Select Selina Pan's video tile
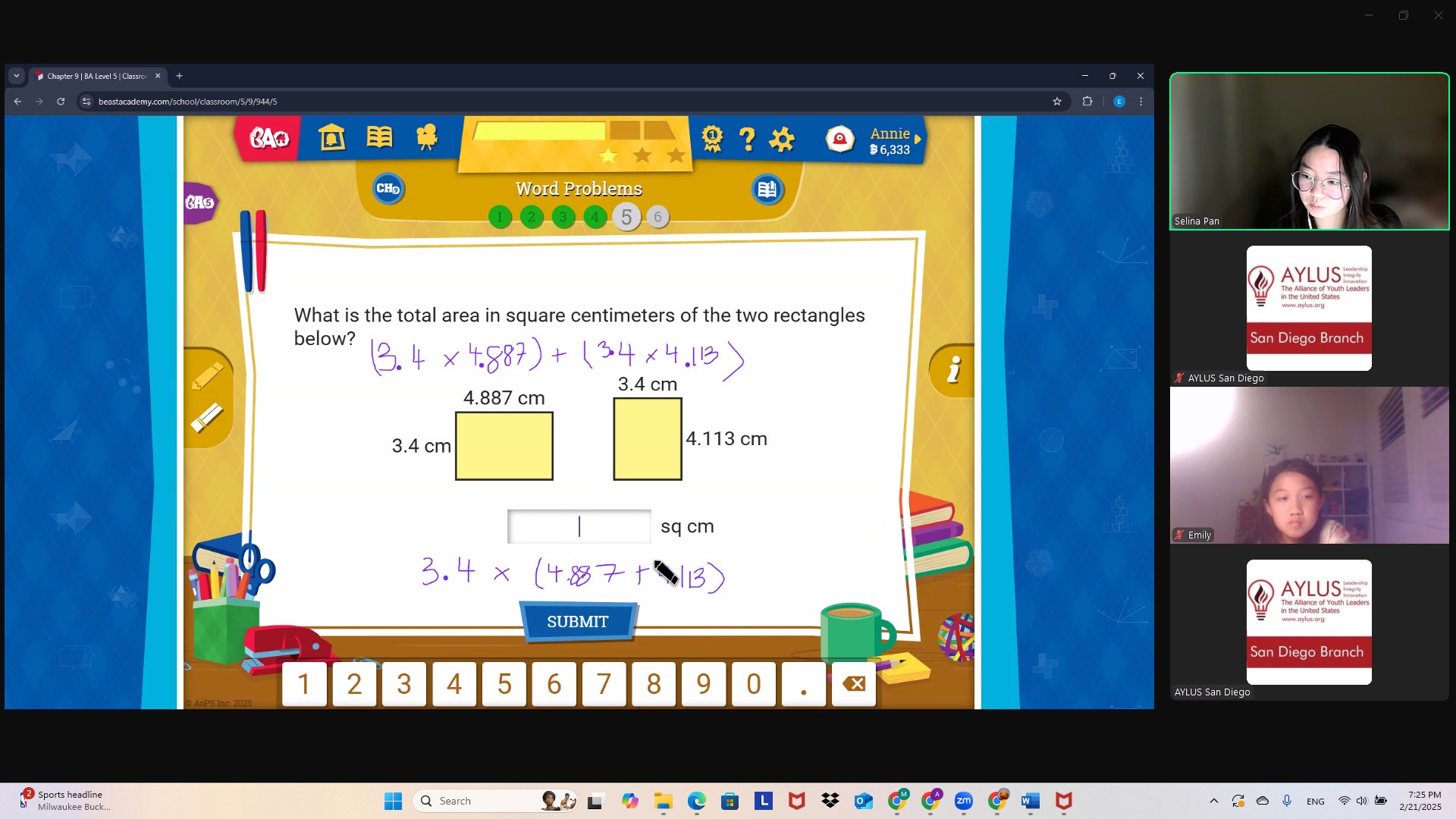This screenshot has height=819, width=1456. 1309,152
